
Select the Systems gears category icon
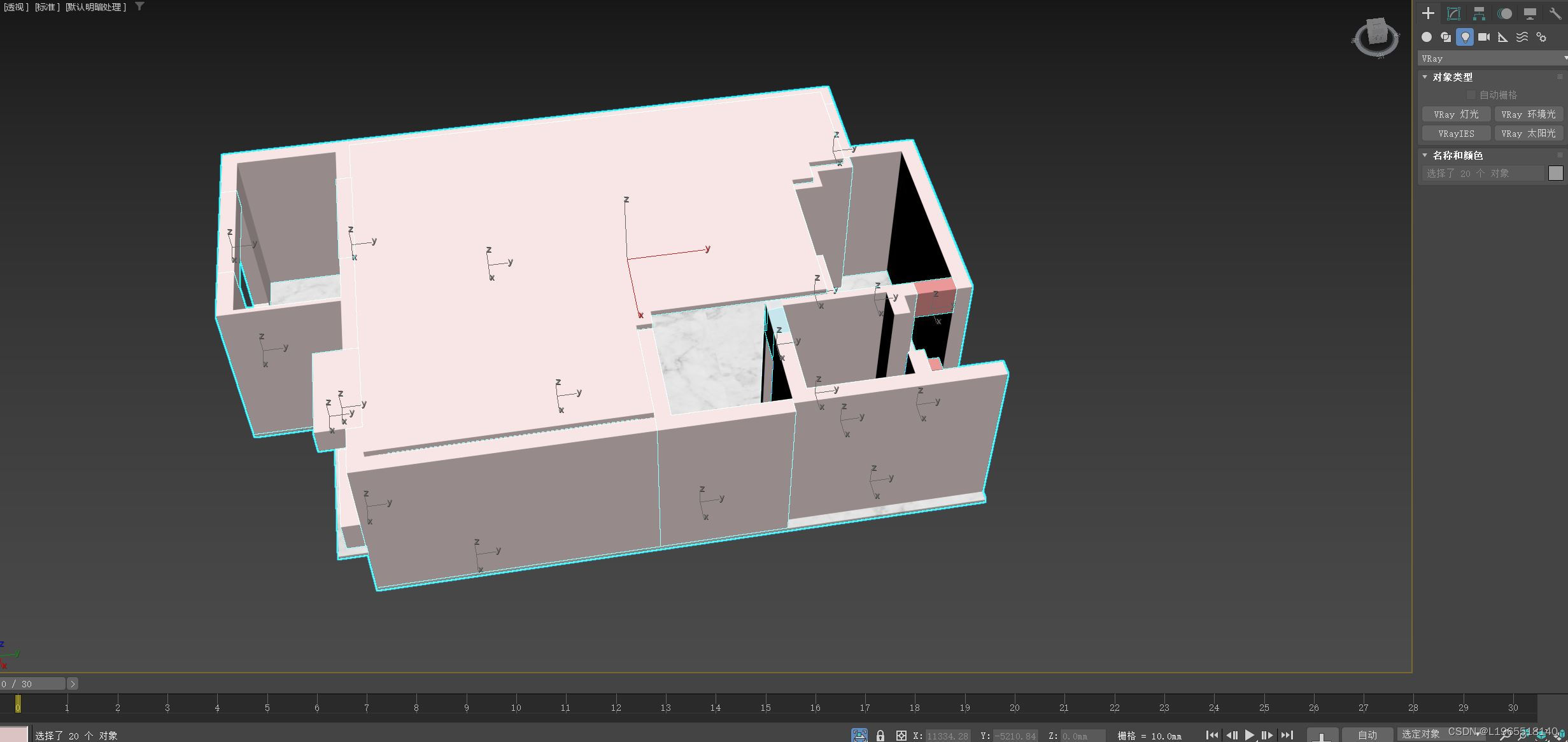pyautogui.click(x=1541, y=37)
